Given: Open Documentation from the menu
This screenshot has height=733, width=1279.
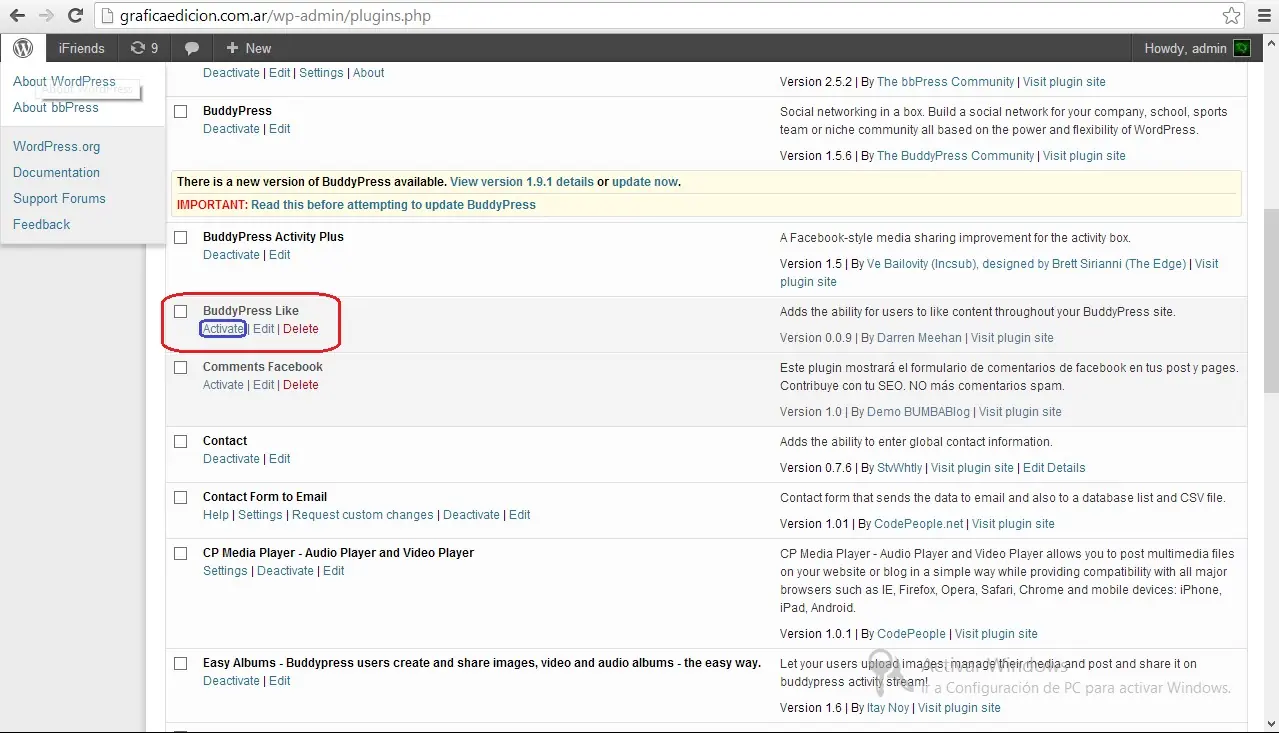Looking at the screenshot, I should 56,172.
